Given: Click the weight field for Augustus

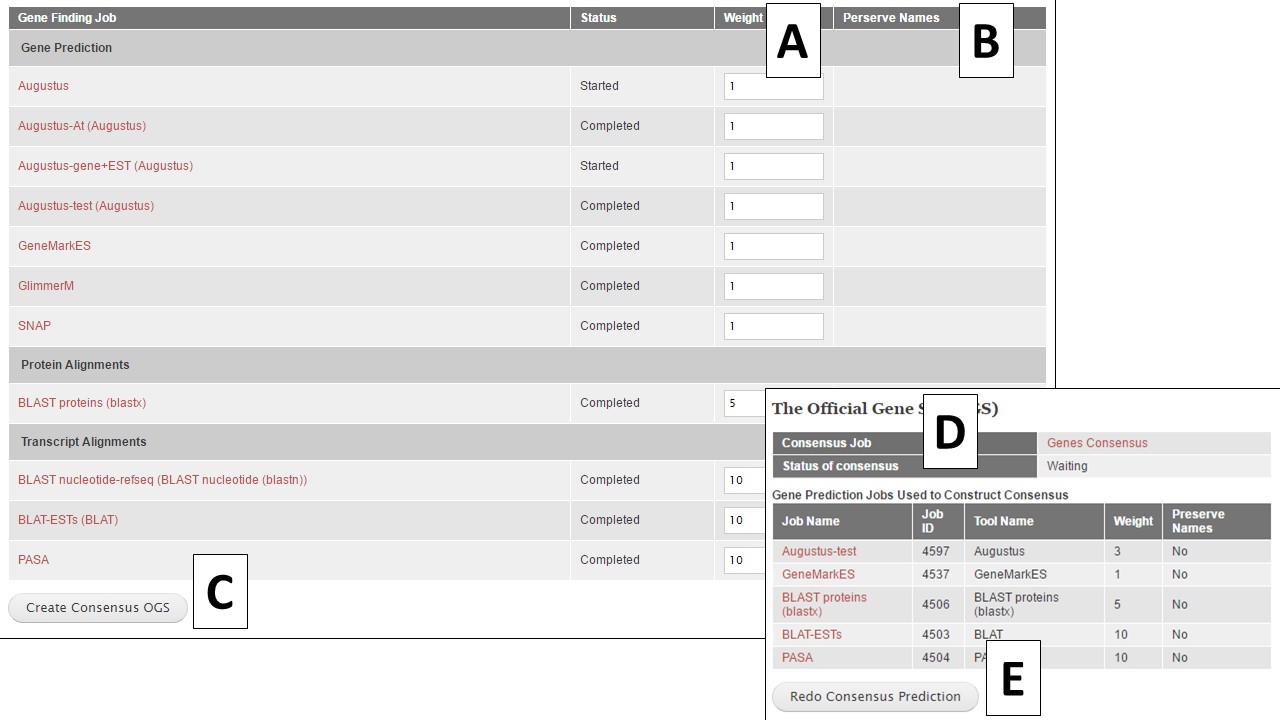Looking at the screenshot, I should tap(773, 86).
